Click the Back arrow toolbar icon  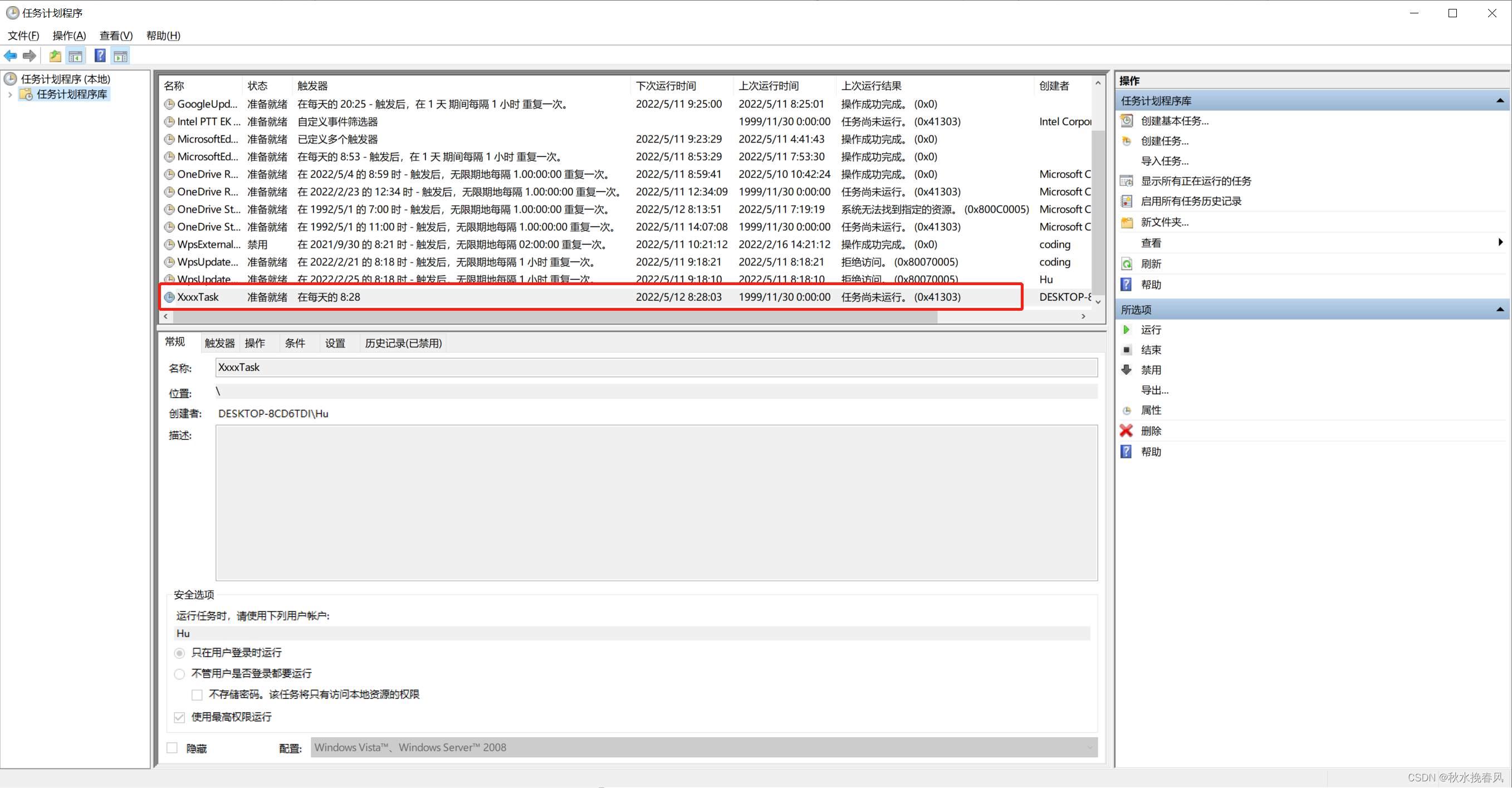point(11,56)
